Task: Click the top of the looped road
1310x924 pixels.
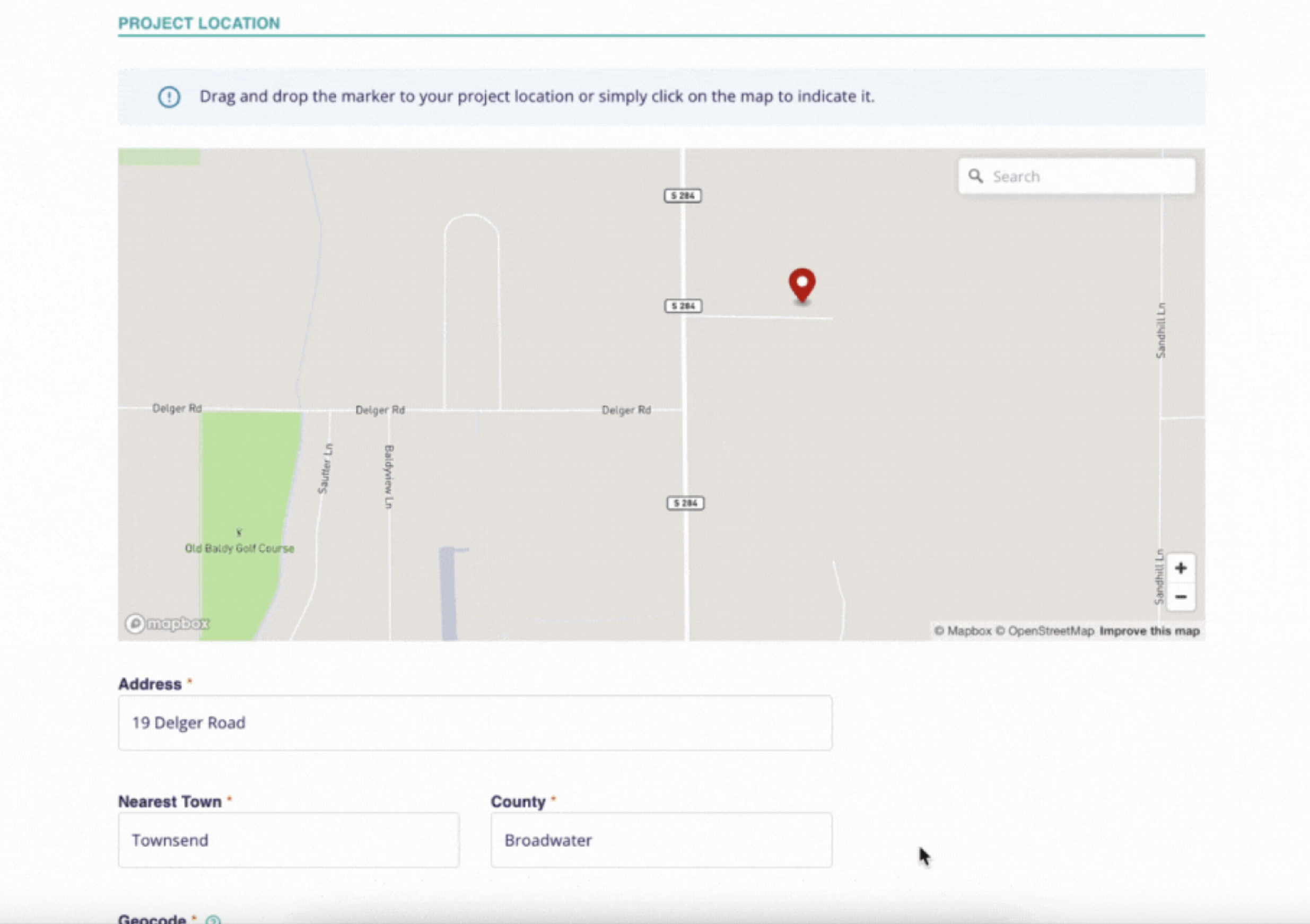Action: [471, 216]
